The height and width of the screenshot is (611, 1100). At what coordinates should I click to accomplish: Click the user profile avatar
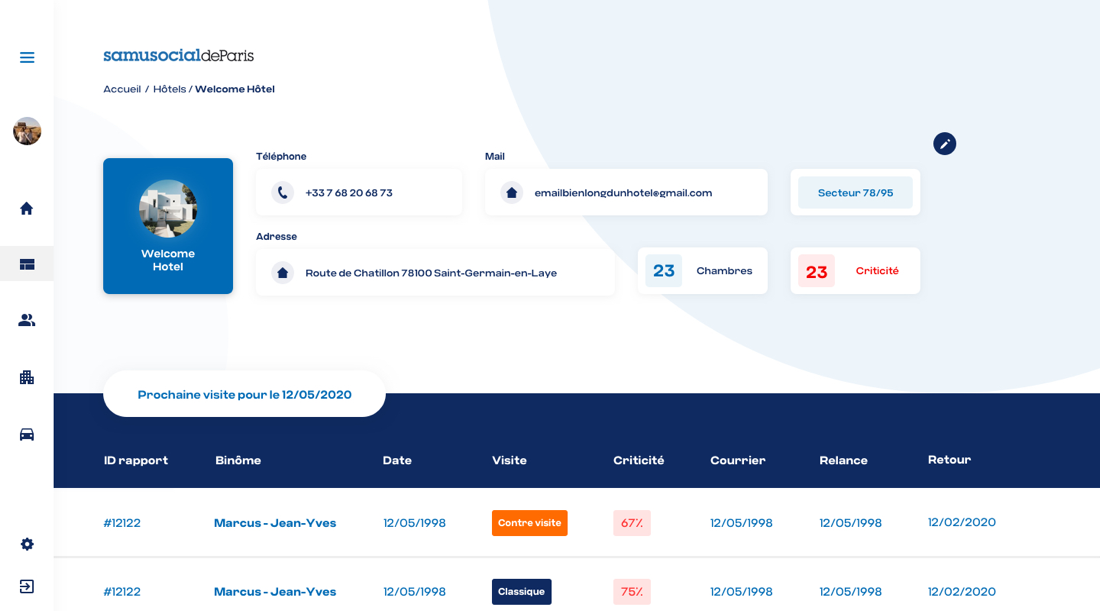27,131
